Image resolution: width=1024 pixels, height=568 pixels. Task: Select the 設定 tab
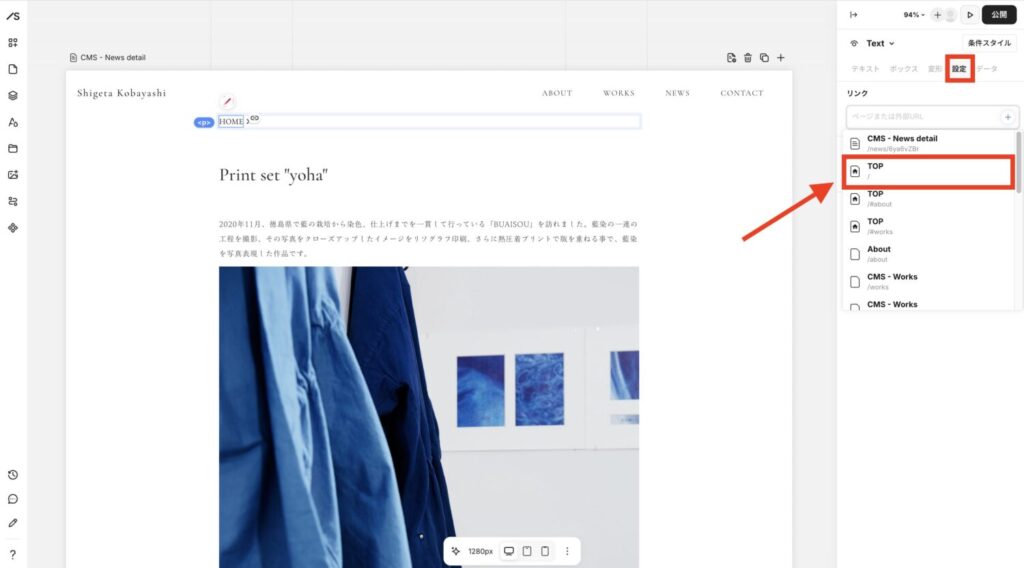tap(959, 69)
